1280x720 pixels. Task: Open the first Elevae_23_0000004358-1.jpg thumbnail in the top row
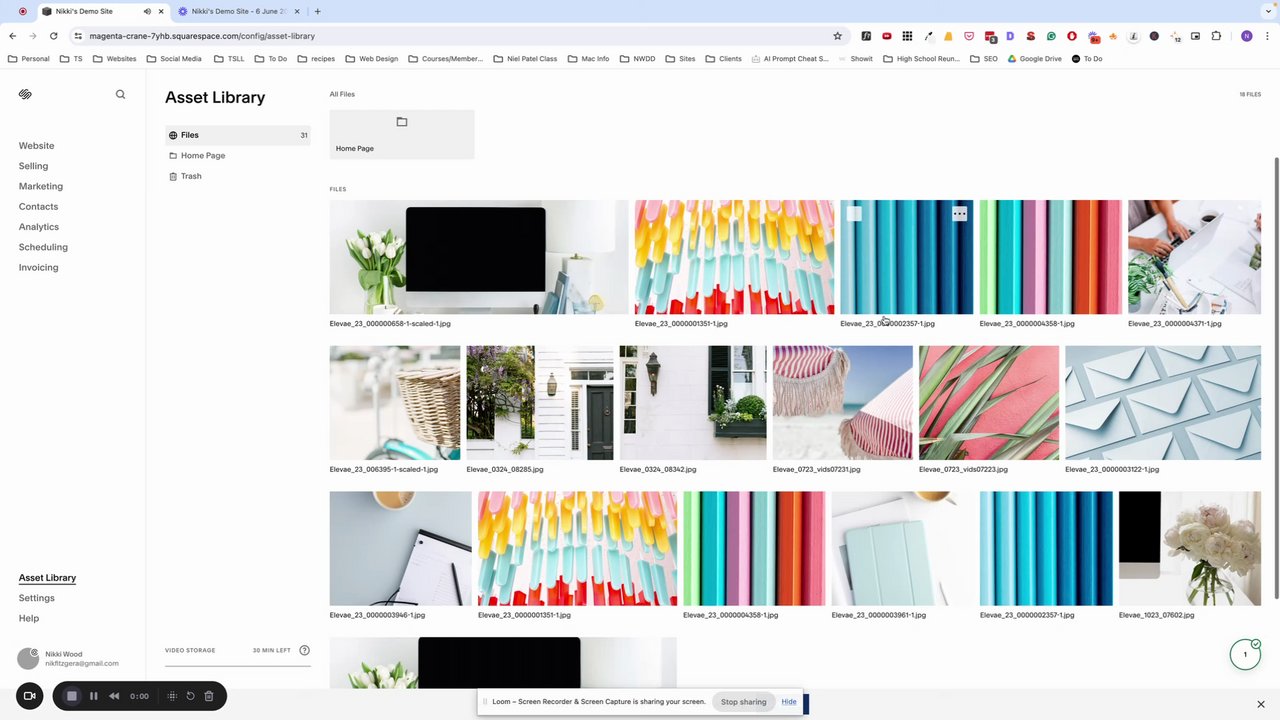pyautogui.click(x=1050, y=257)
